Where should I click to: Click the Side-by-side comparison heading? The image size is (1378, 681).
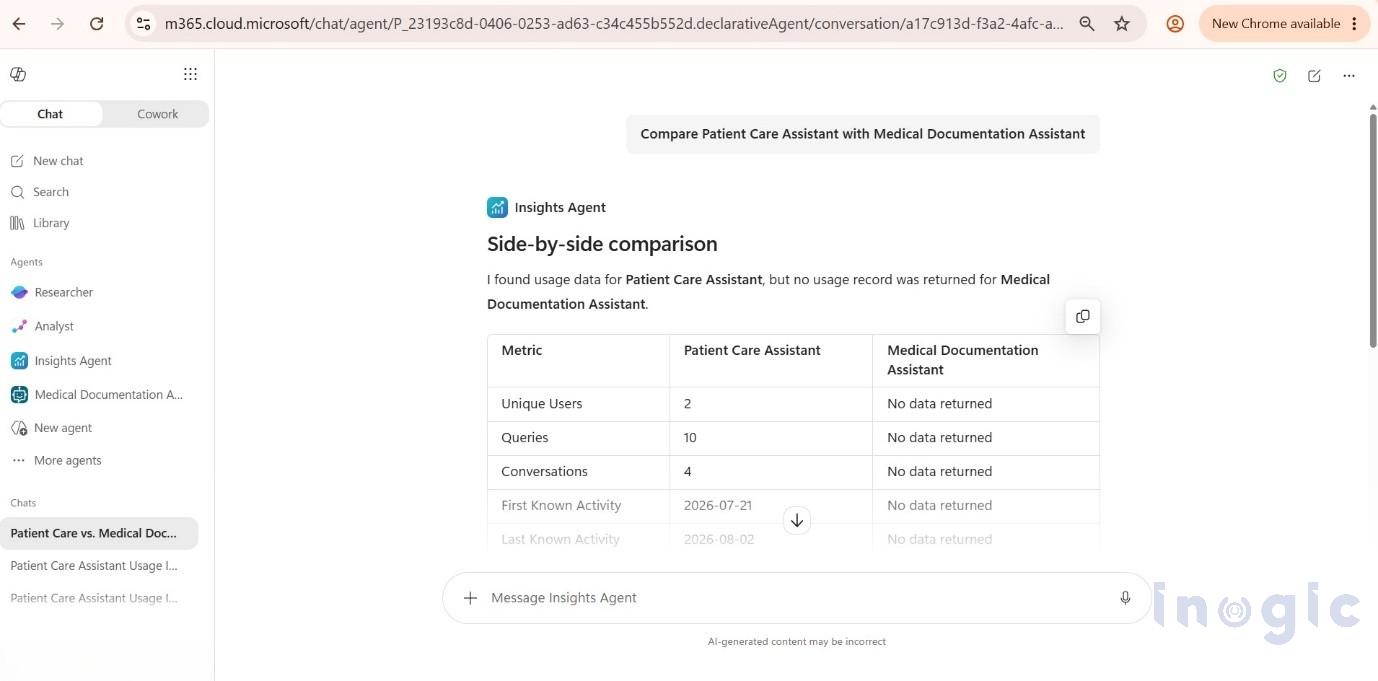coord(602,244)
